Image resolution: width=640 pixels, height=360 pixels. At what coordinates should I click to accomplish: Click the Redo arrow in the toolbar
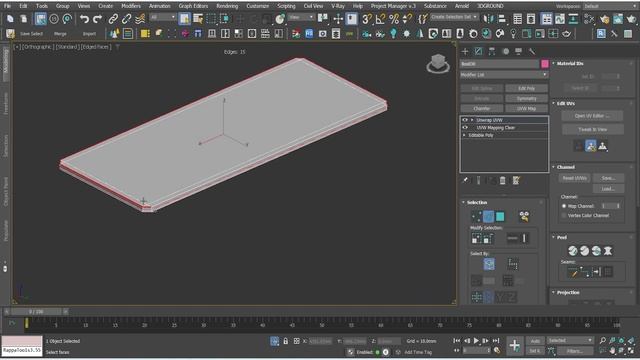pyautogui.click(x=98, y=19)
